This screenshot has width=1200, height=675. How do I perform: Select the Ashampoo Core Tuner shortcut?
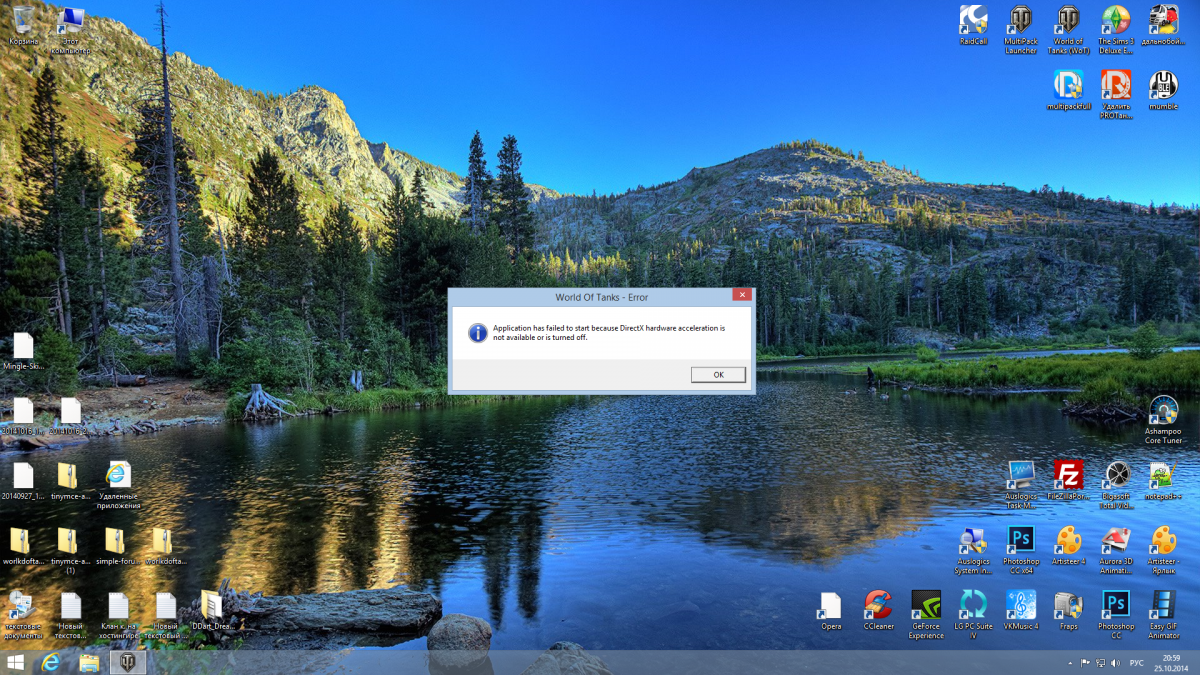click(1163, 420)
